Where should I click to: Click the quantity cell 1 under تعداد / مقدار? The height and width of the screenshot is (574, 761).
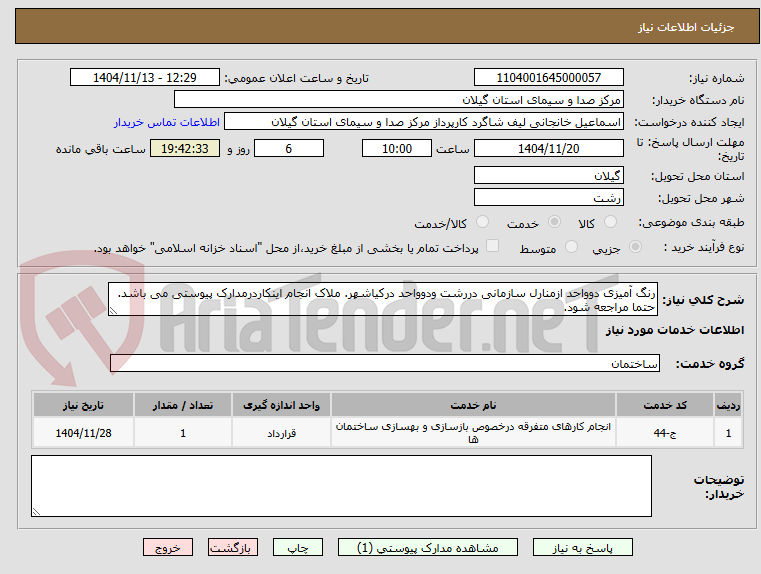click(183, 433)
